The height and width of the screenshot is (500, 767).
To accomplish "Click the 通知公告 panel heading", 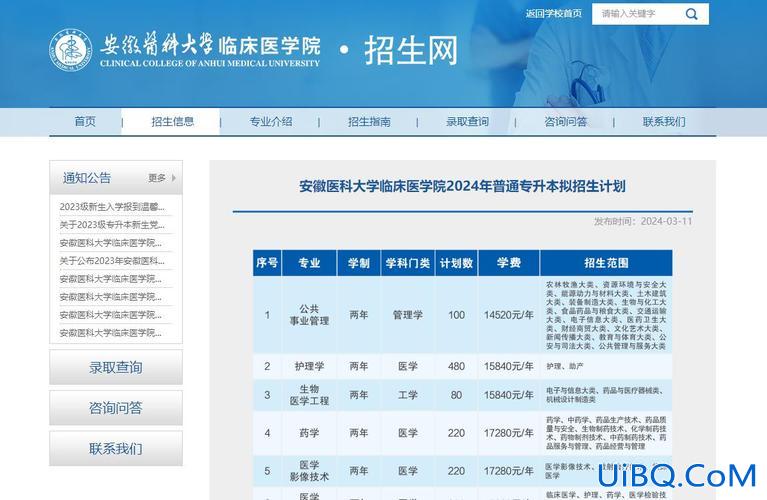I will point(87,178).
